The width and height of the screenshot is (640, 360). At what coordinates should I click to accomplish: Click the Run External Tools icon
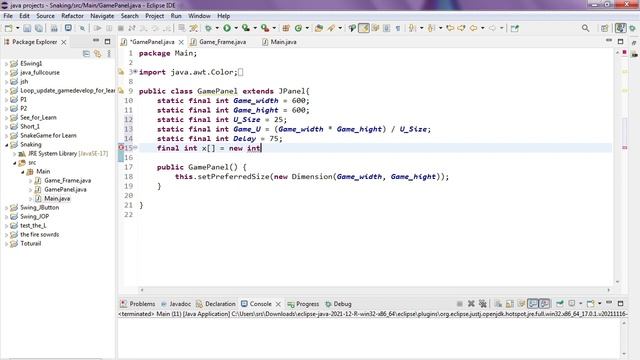click(x=265, y=28)
